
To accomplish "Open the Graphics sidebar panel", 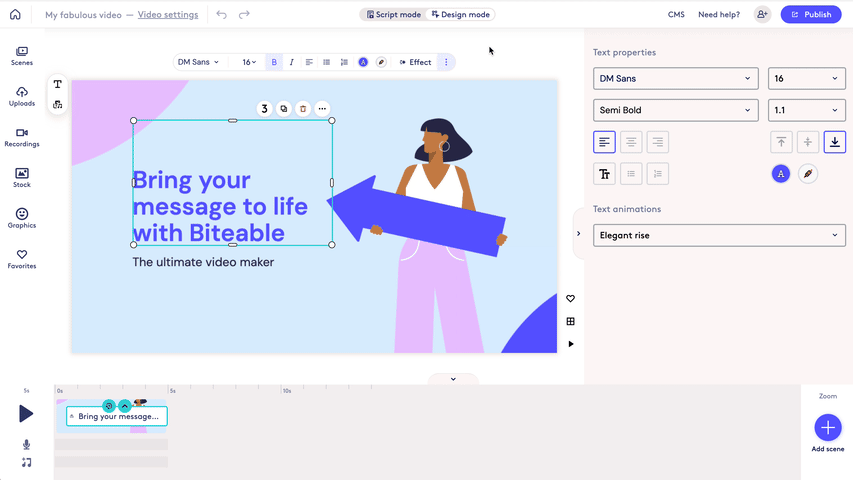I will click(x=22, y=219).
